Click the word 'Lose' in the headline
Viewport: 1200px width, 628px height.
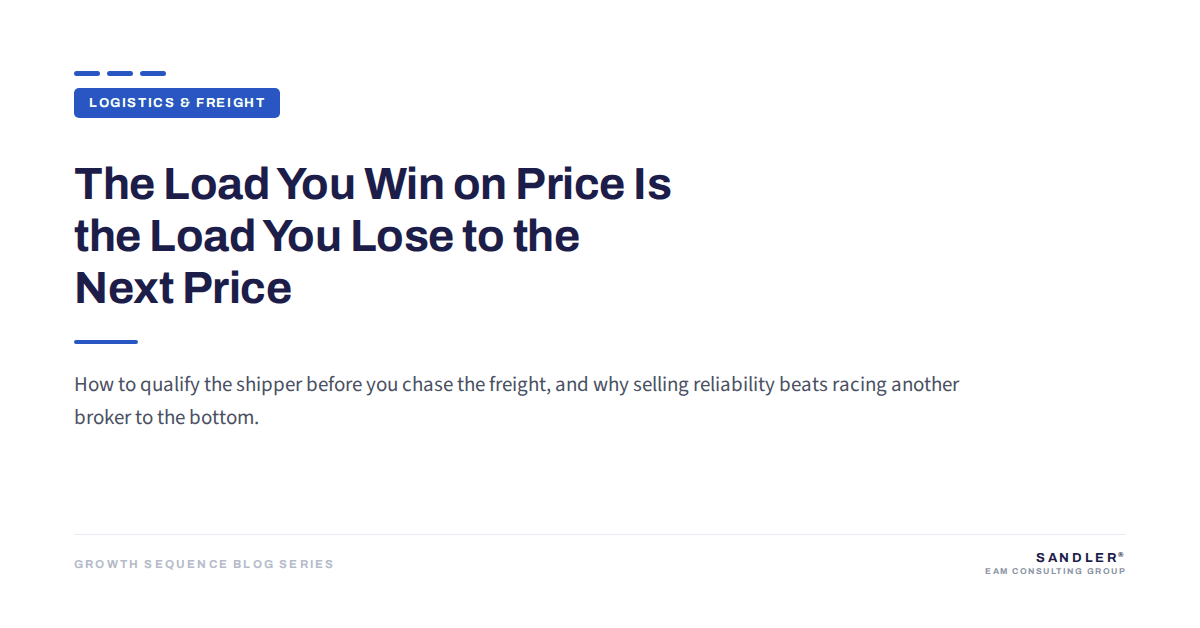401,236
